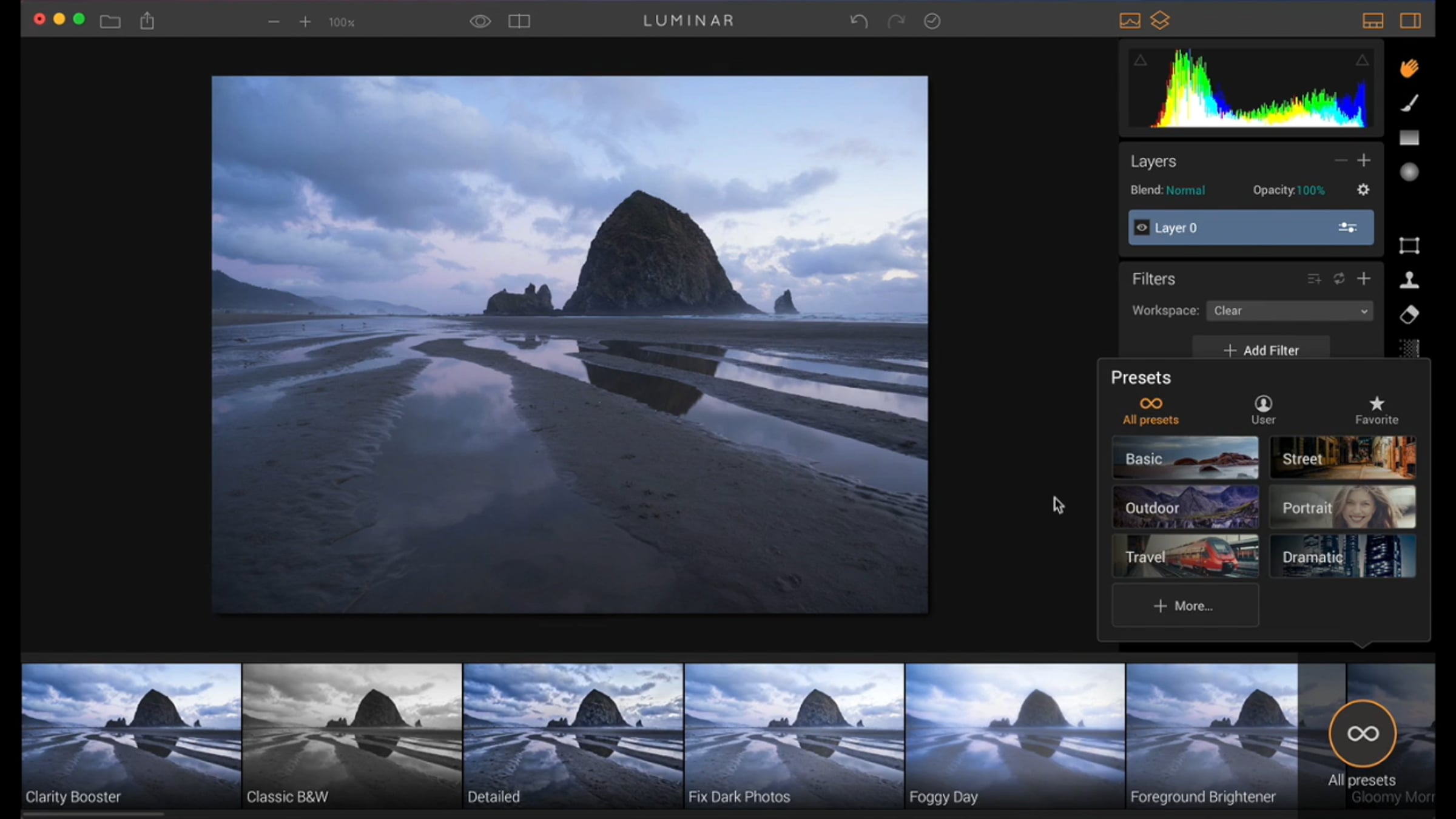This screenshot has height=819, width=1456.
Task: Click the undo arrow
Action: click(x=858, y=21)
